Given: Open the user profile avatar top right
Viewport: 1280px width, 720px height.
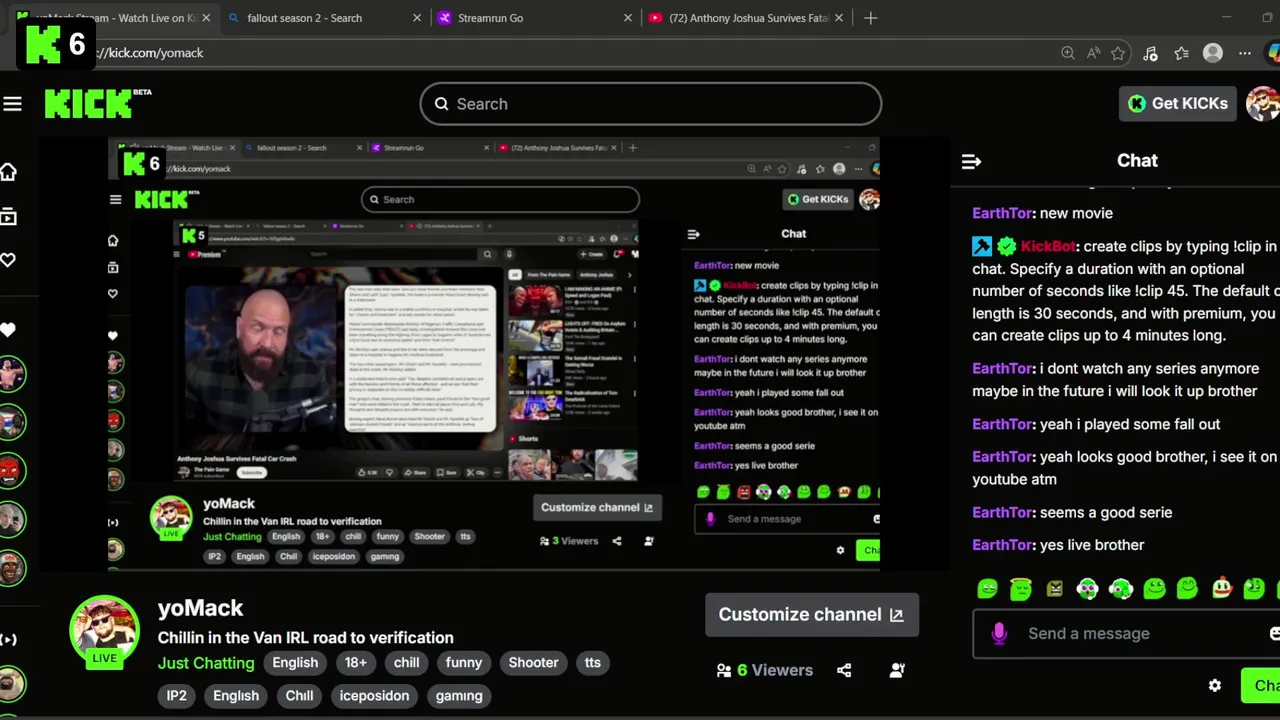Looking at the screenshot, I should point(1263,103).
